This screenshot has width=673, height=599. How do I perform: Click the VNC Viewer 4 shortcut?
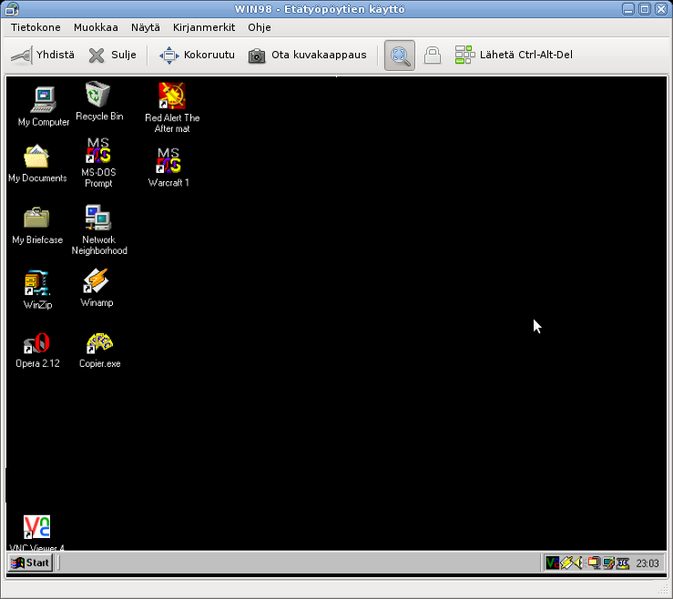37,527
